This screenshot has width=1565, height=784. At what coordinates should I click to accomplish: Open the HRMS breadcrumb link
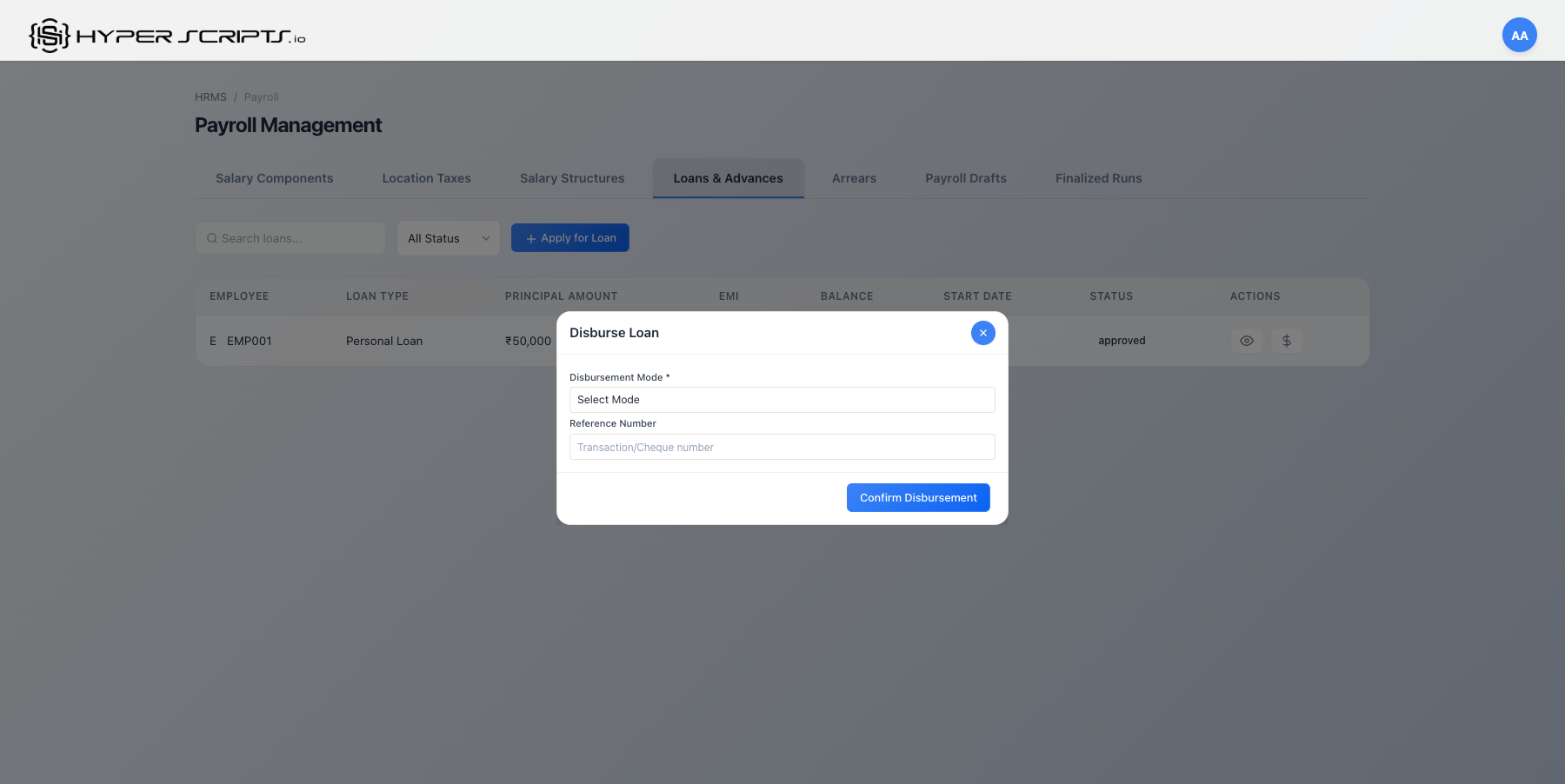point(210,96)
